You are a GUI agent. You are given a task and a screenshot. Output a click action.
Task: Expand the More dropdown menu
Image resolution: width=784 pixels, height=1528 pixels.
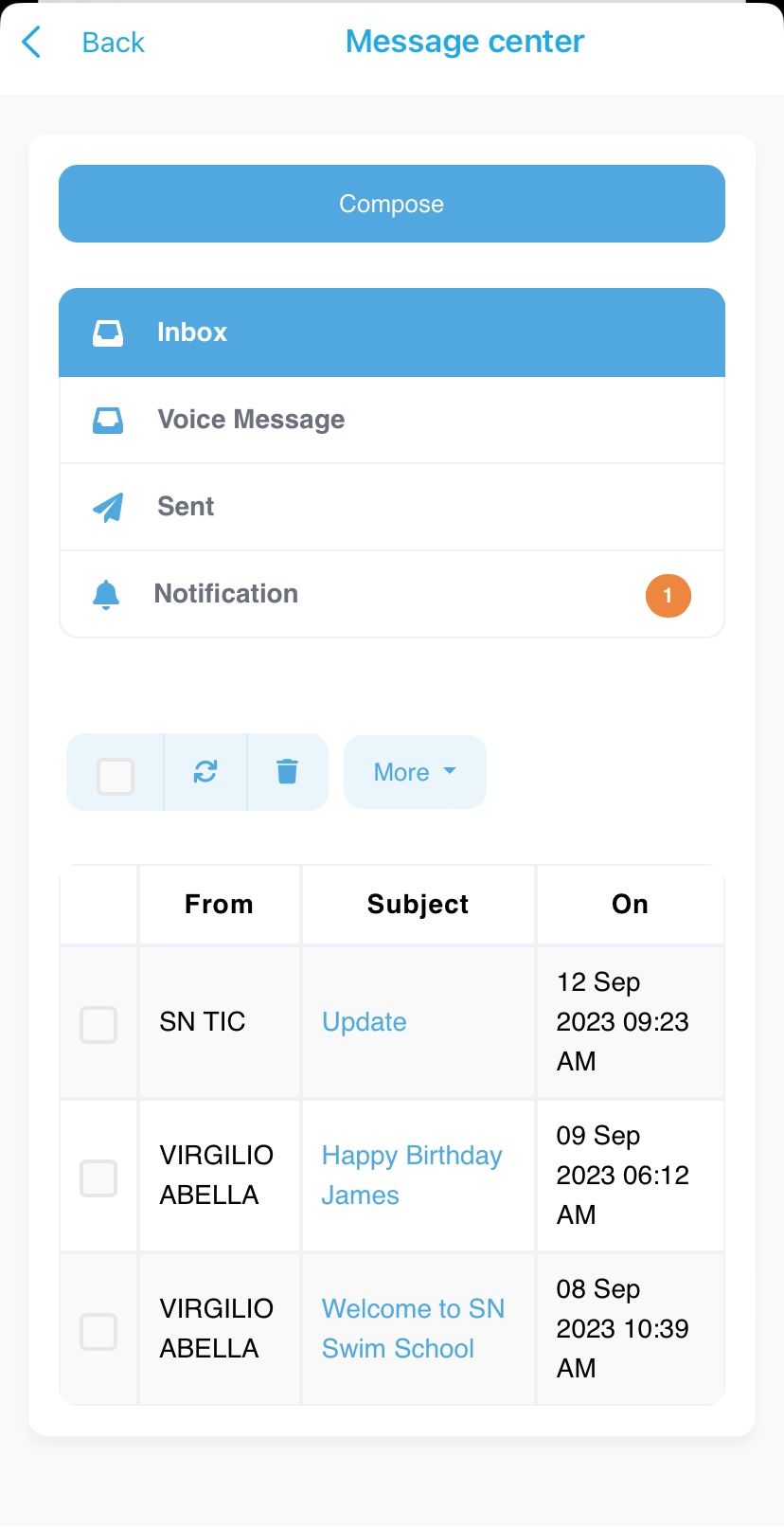[415, 772]
